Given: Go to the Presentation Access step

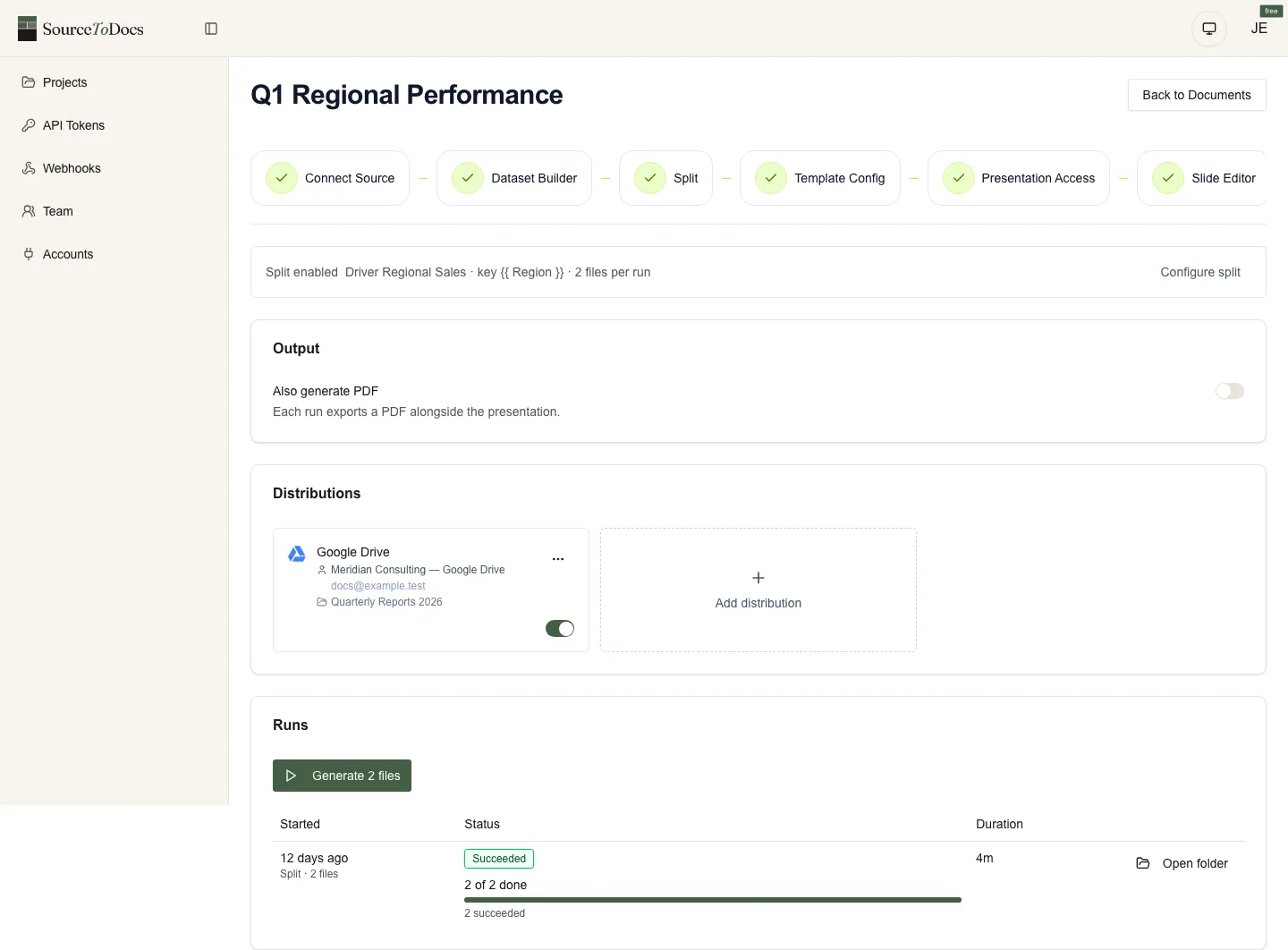Looking at the screenshot, I should pyautogui.click(x=1019, y=178).
